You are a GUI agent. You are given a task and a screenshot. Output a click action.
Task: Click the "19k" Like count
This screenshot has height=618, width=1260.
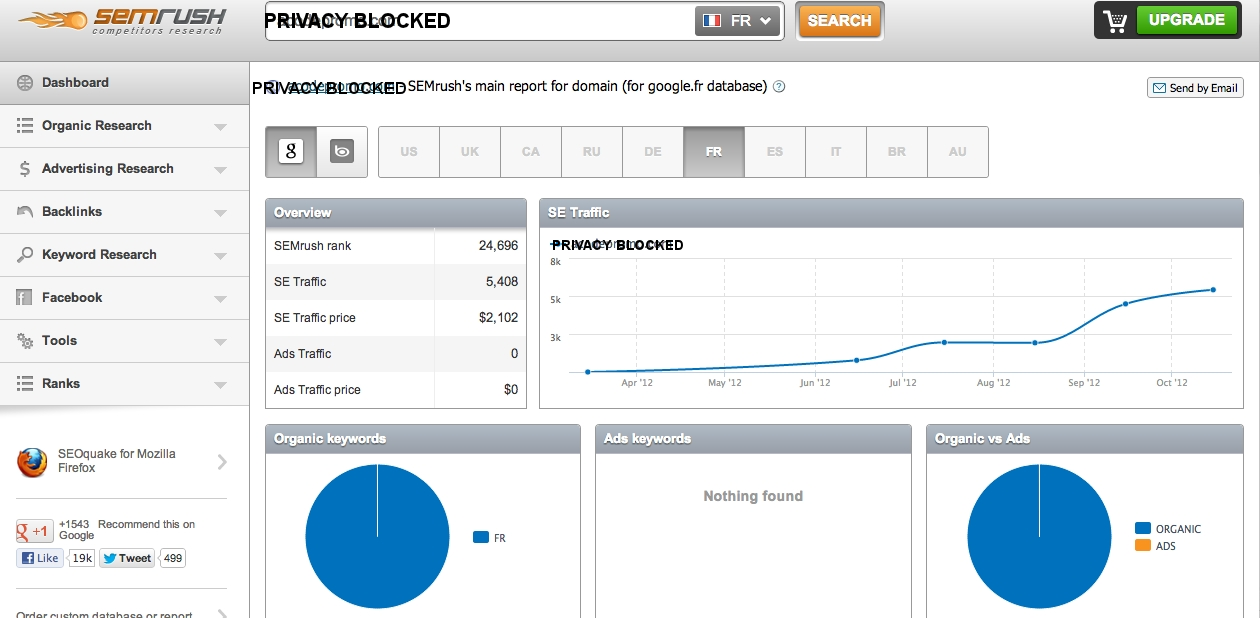coord(82,558)
